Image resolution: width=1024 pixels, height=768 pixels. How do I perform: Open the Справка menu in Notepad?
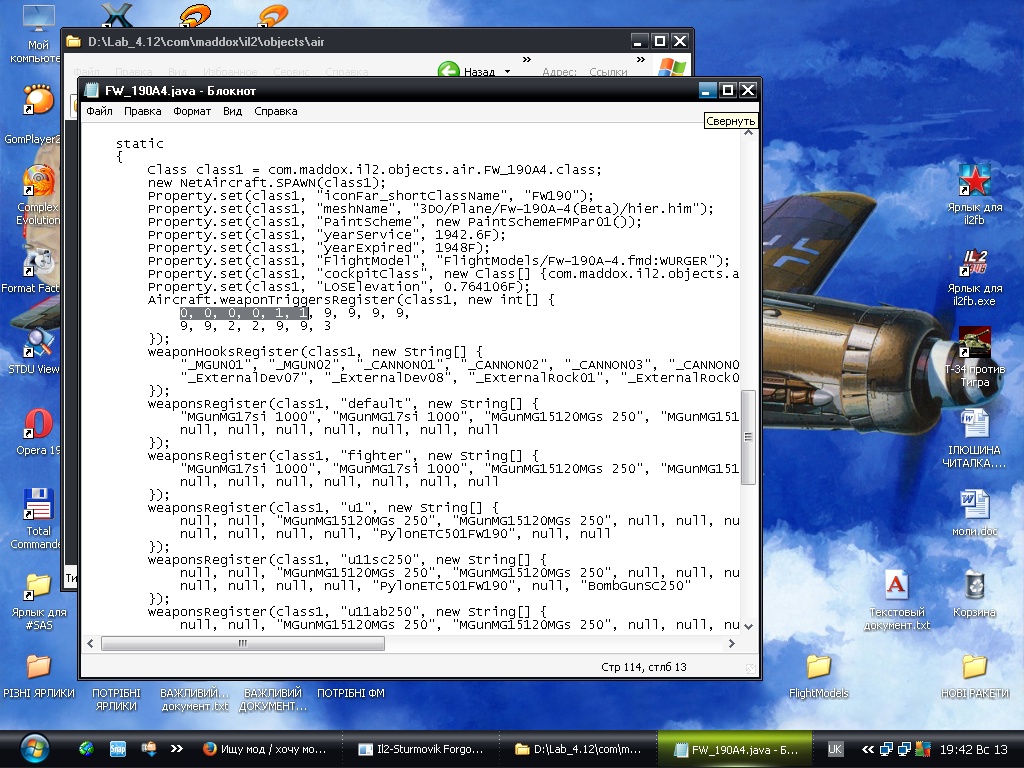pos(275,111)
